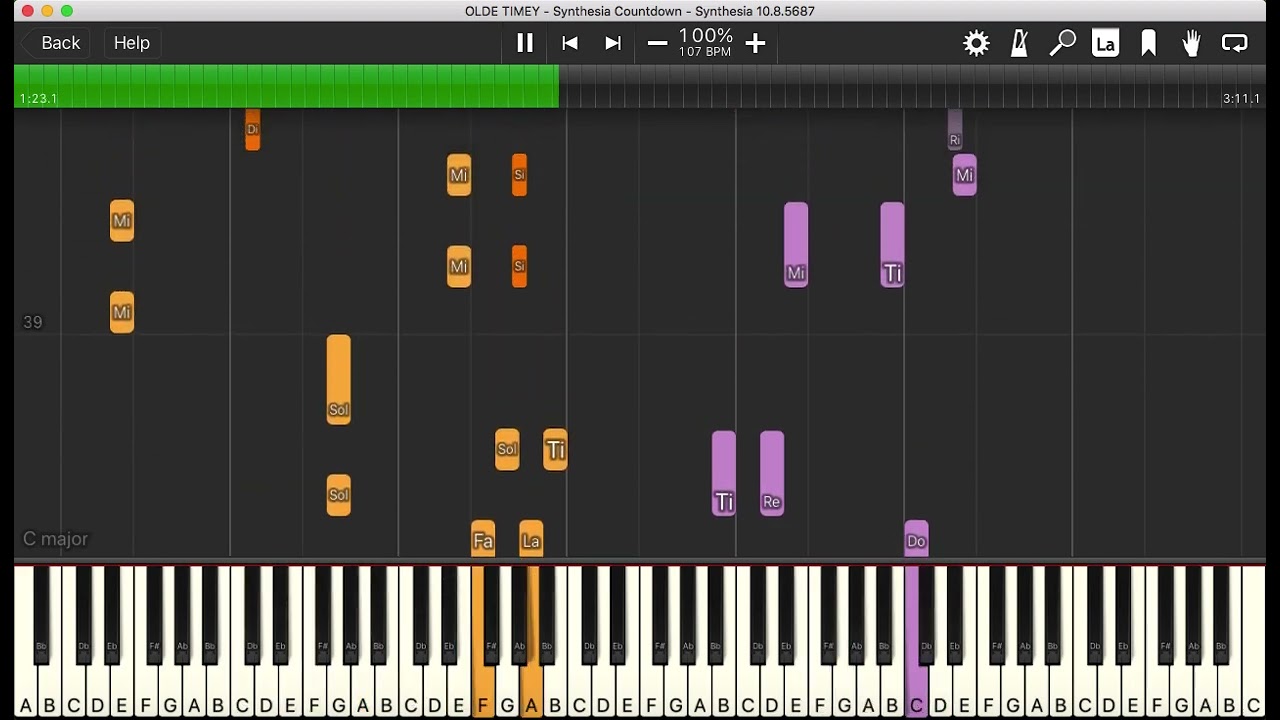Click the dark orange Di note
1280x720 pixels.
[x=253, y=129]
